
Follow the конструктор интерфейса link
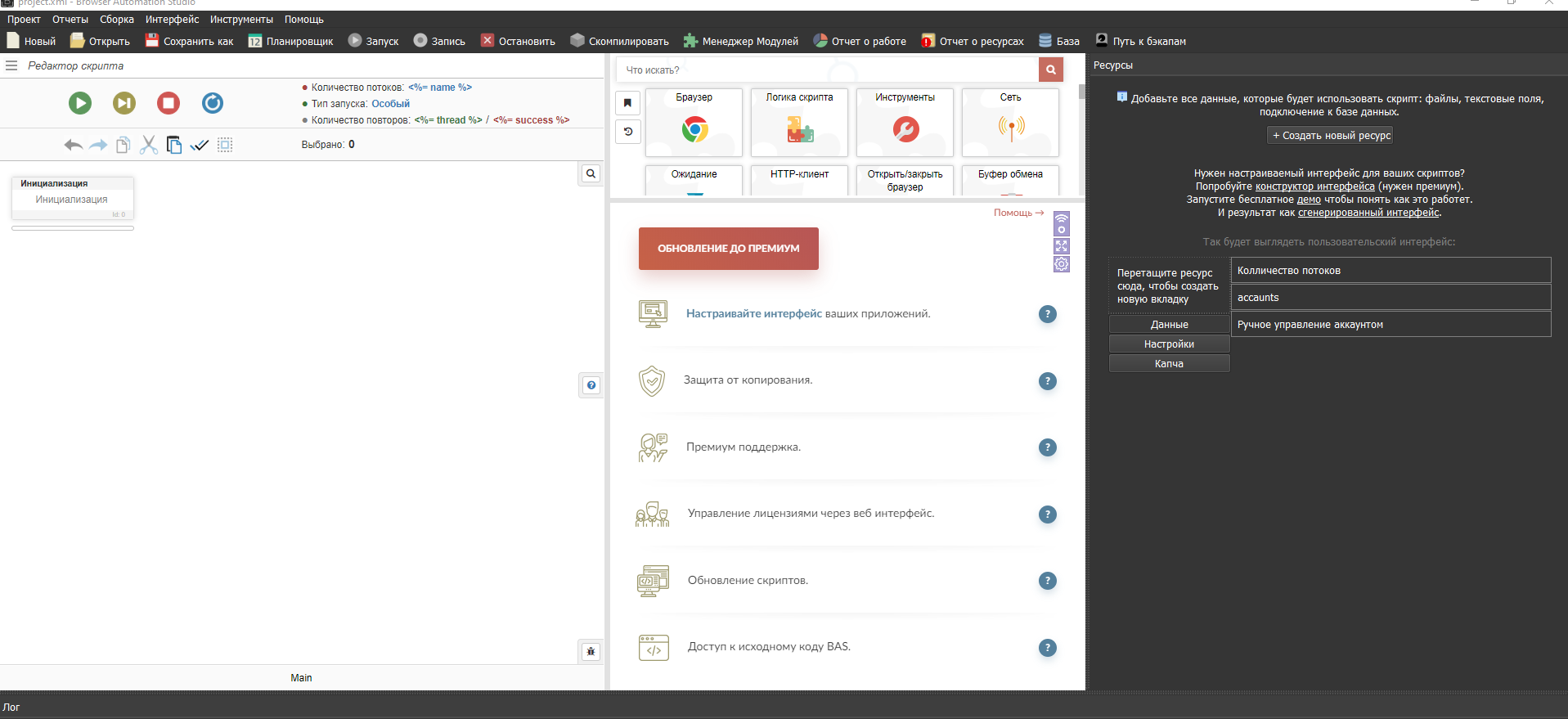pos(1314,186)
